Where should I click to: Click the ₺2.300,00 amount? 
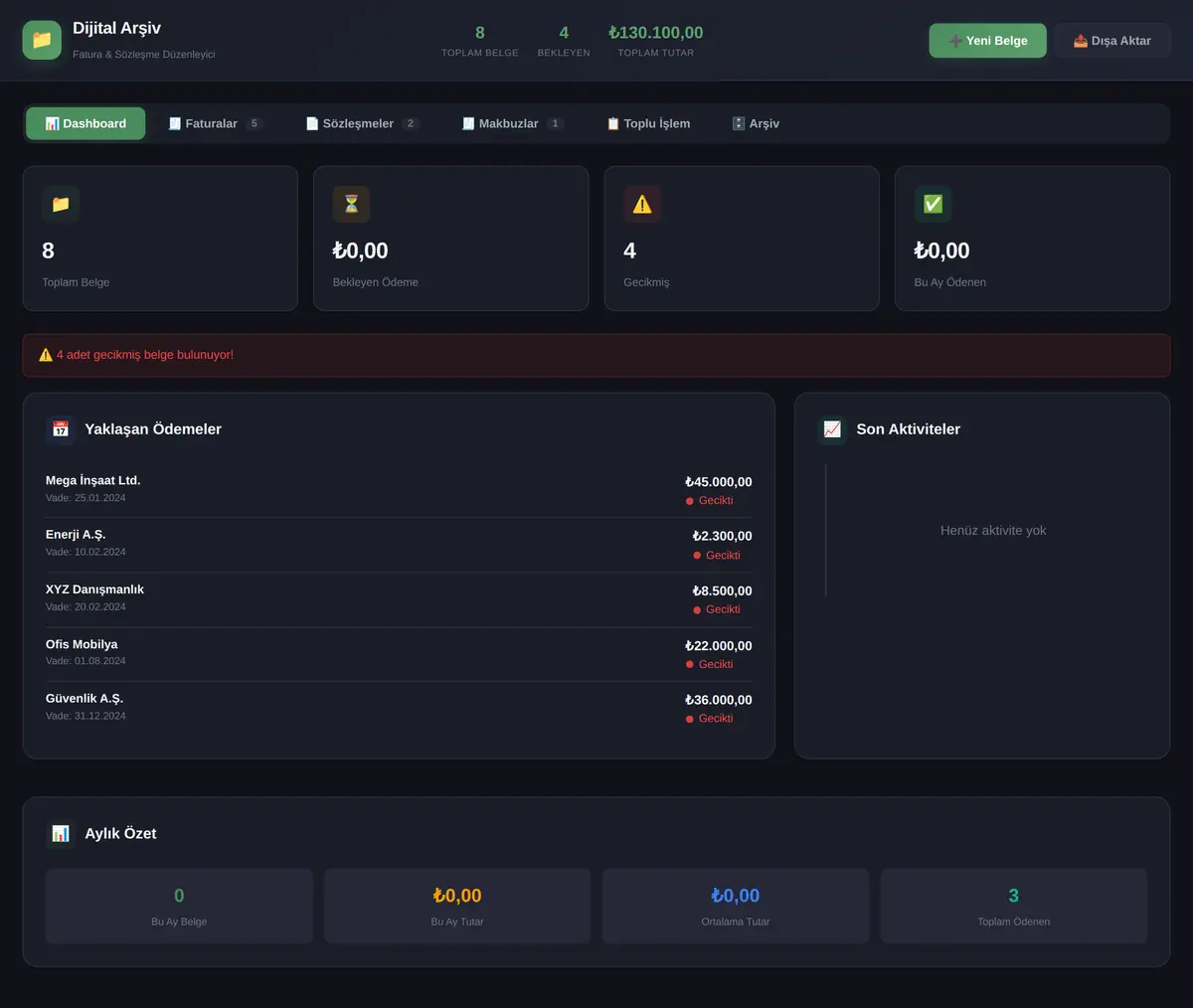pyautogui.click(x=723, y=536)
